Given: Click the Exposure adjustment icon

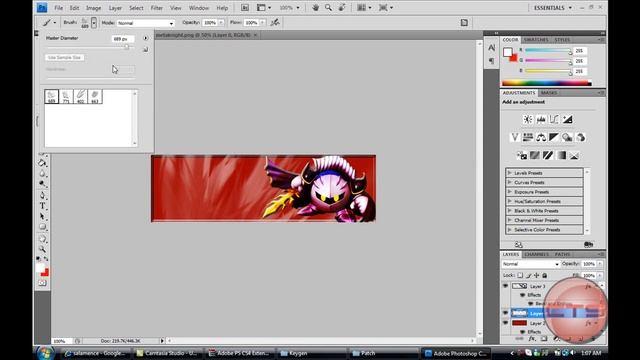Looking at the screenshot, I should [x=567, y=119].
